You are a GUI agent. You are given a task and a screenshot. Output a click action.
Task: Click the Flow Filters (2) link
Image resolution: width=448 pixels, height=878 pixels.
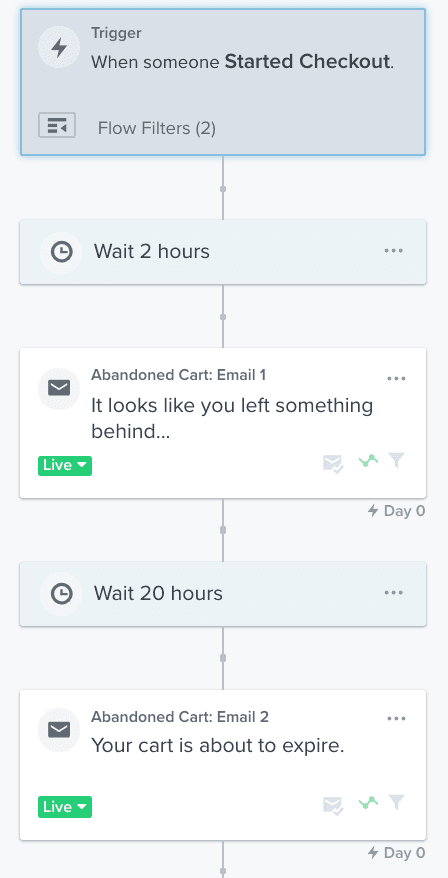[157, 128]
